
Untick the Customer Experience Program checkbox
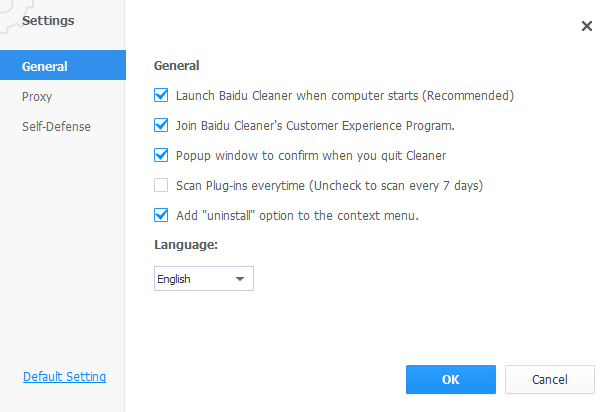[161, 126]
